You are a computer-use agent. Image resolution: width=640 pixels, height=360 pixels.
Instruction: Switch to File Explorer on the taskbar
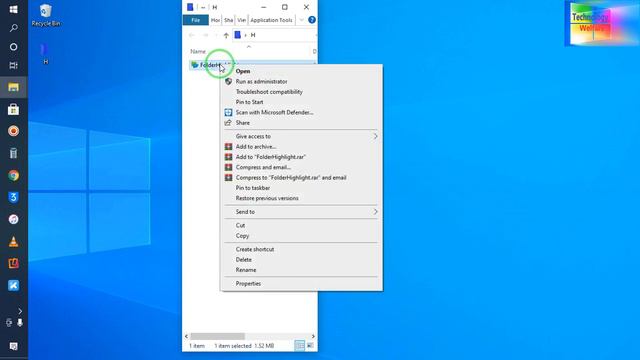point(13,87)
